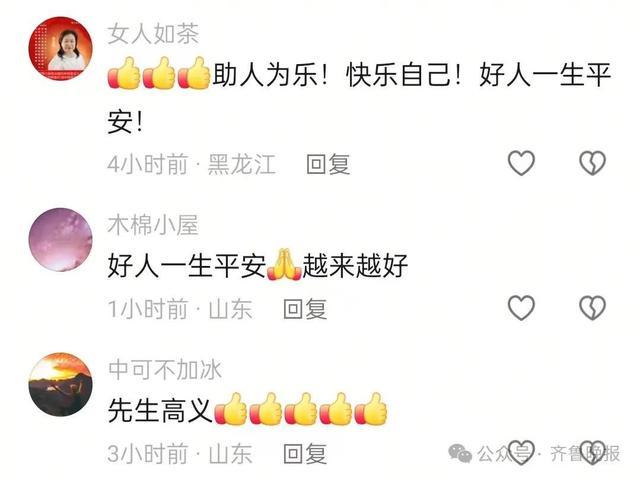640x479 pixels.
Task: Tap 回复 under 先生高义 comment
Action: 305,454
